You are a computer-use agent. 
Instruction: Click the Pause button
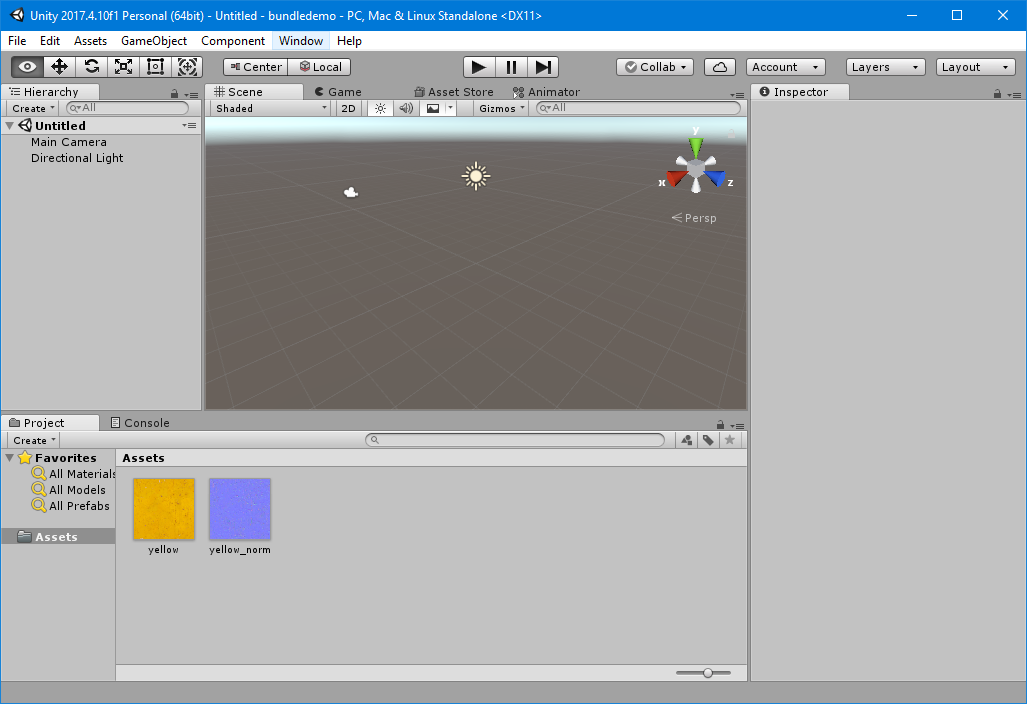click(511, 67)
